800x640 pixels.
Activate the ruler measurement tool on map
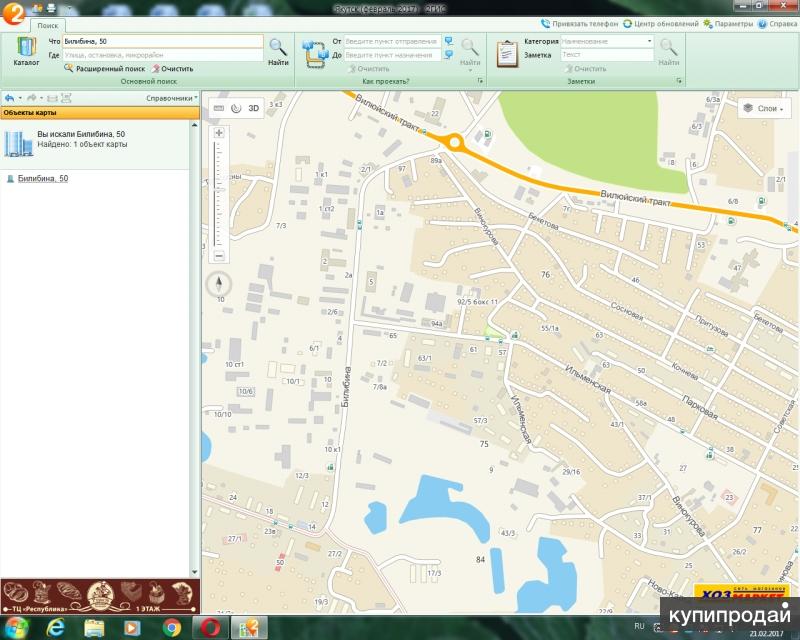point(219,108)
